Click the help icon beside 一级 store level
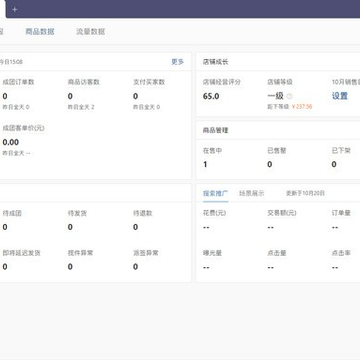The width and height of the screenshot is (360, 360). (x=290, y=96)
